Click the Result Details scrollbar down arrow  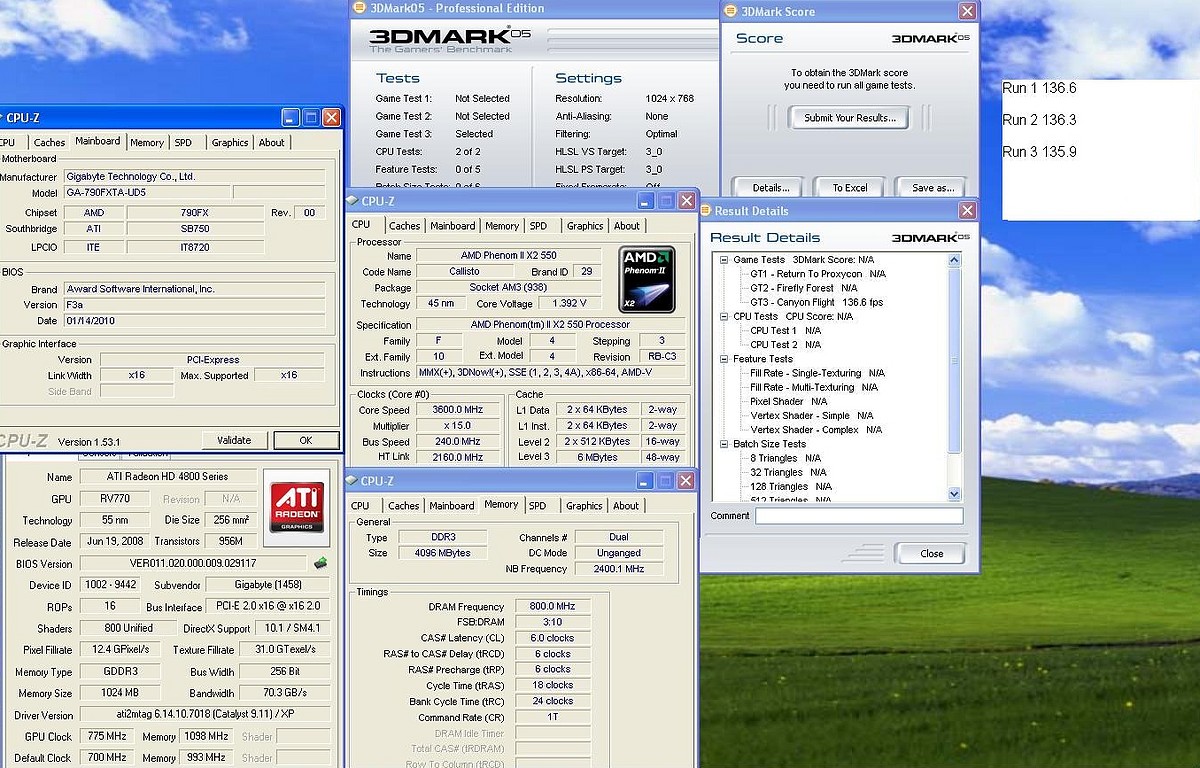point(954,493)
